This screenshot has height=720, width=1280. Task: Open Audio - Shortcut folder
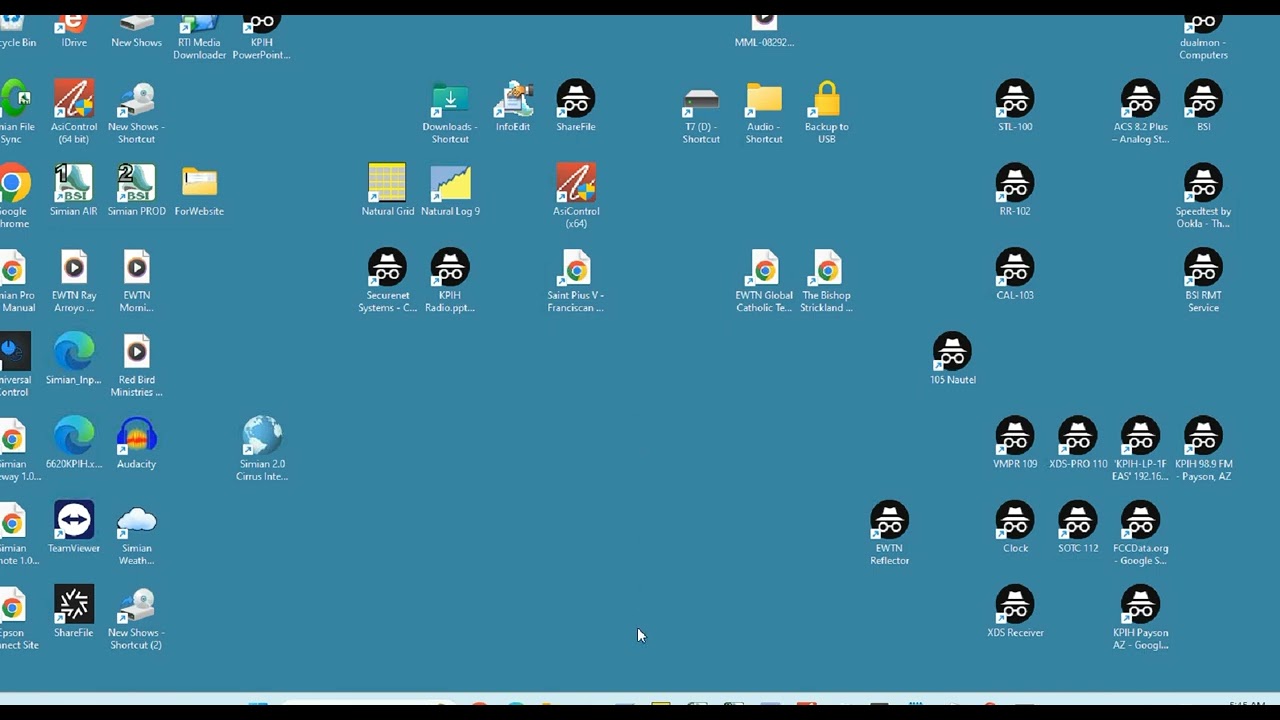pos(764,110)
